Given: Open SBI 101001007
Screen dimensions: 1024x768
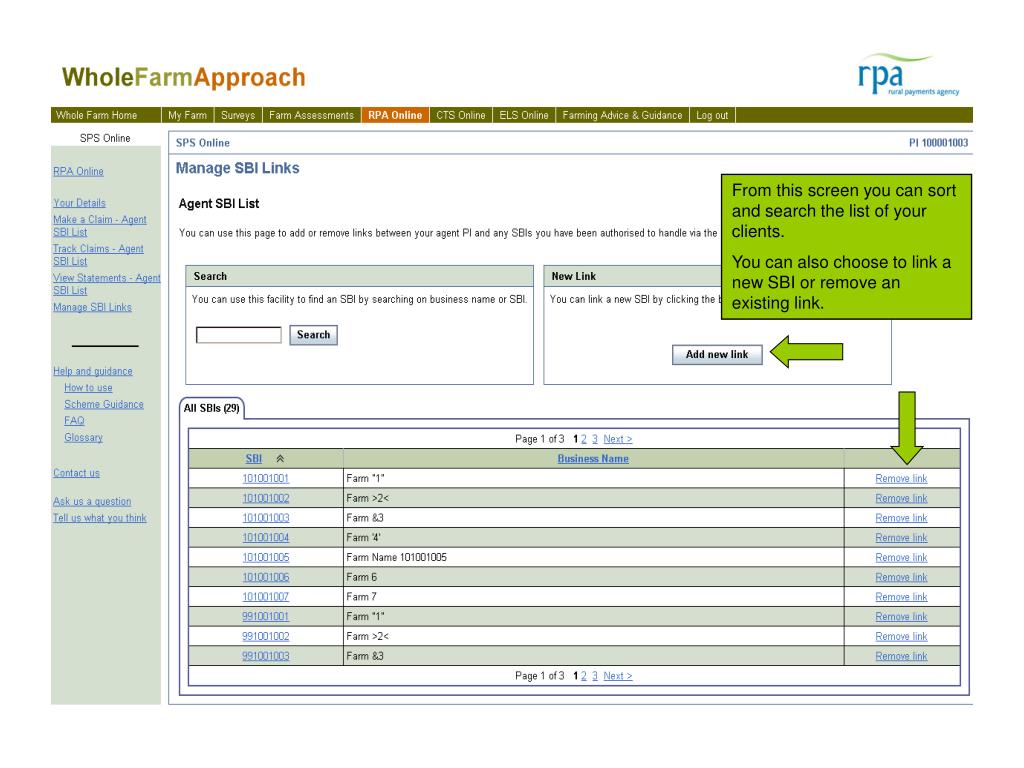Looking at the screenshot, I should coord(266,597).
